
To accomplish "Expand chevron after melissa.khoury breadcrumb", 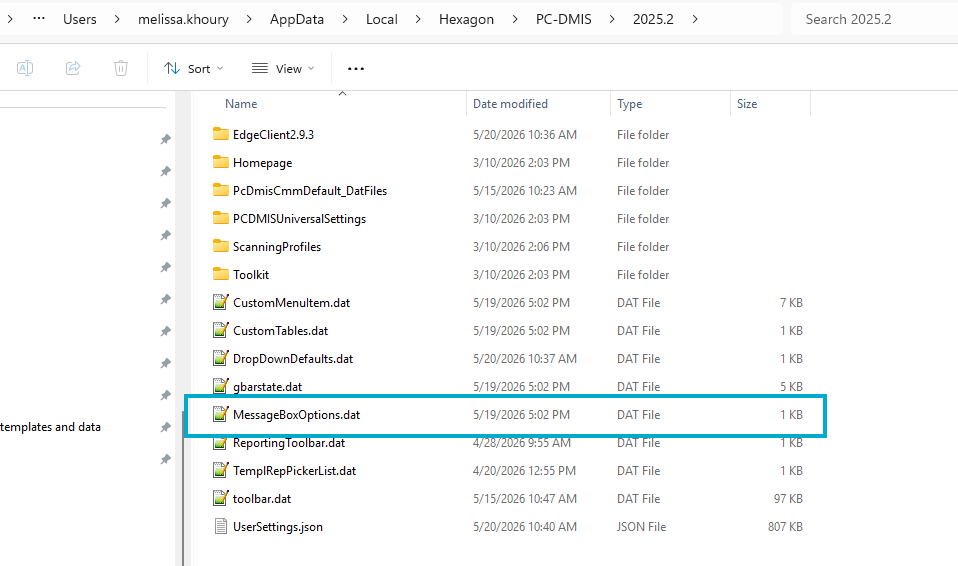I will [x=249, y=19].
